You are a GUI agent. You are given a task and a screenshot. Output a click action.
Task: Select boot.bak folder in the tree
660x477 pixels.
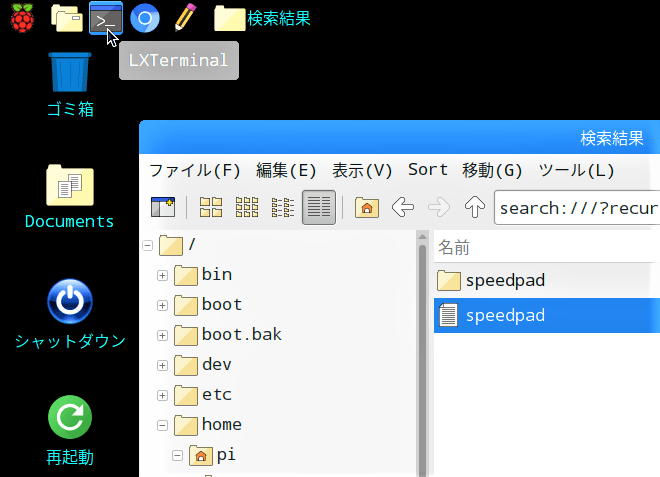click(228, 335)
